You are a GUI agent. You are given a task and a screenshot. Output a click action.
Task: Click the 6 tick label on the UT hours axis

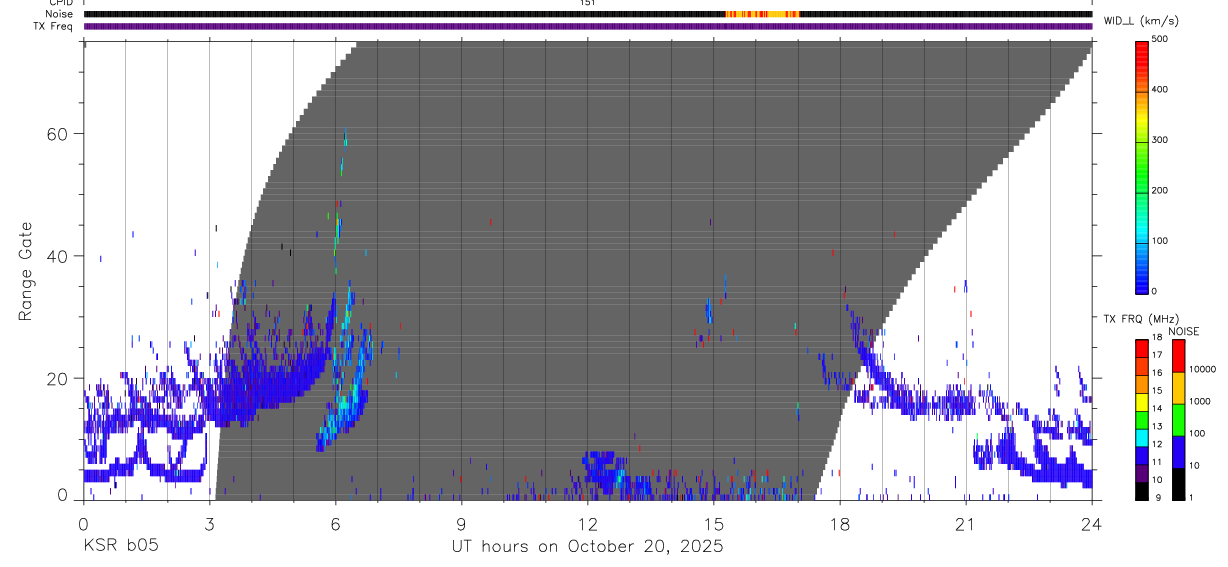[335, 524]
